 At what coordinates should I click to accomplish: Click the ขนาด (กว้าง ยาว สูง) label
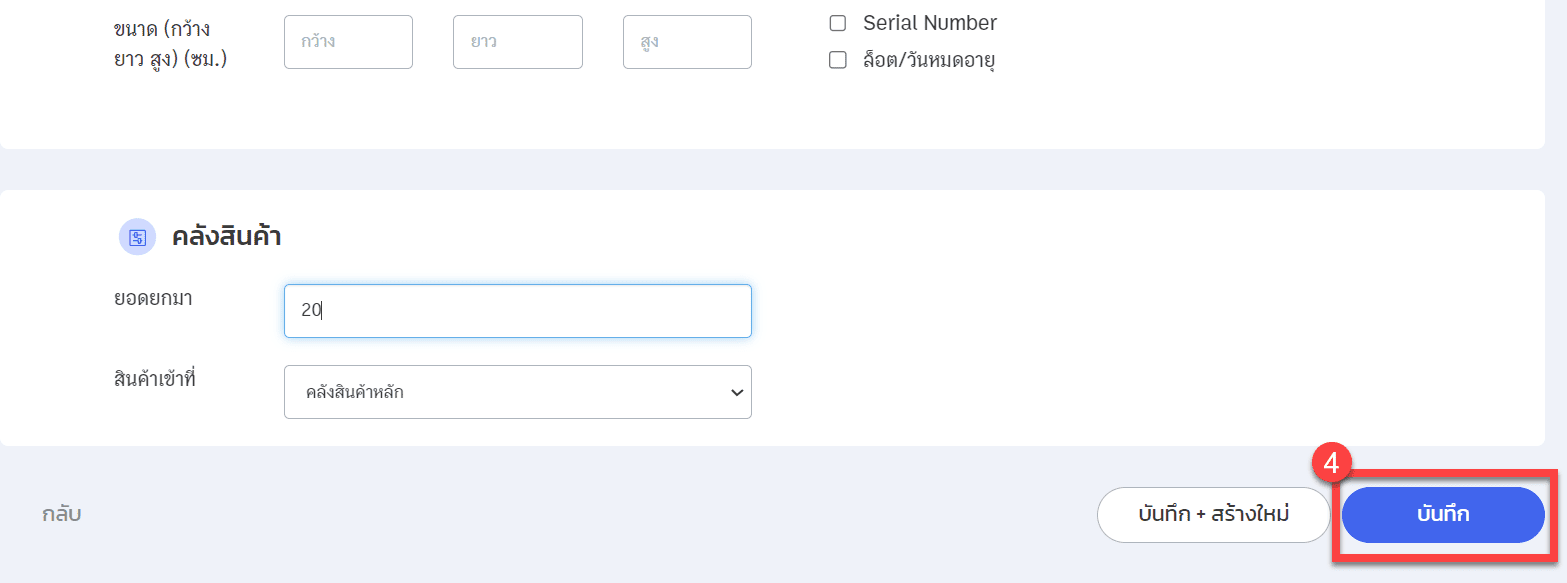[x=171, y=43]
